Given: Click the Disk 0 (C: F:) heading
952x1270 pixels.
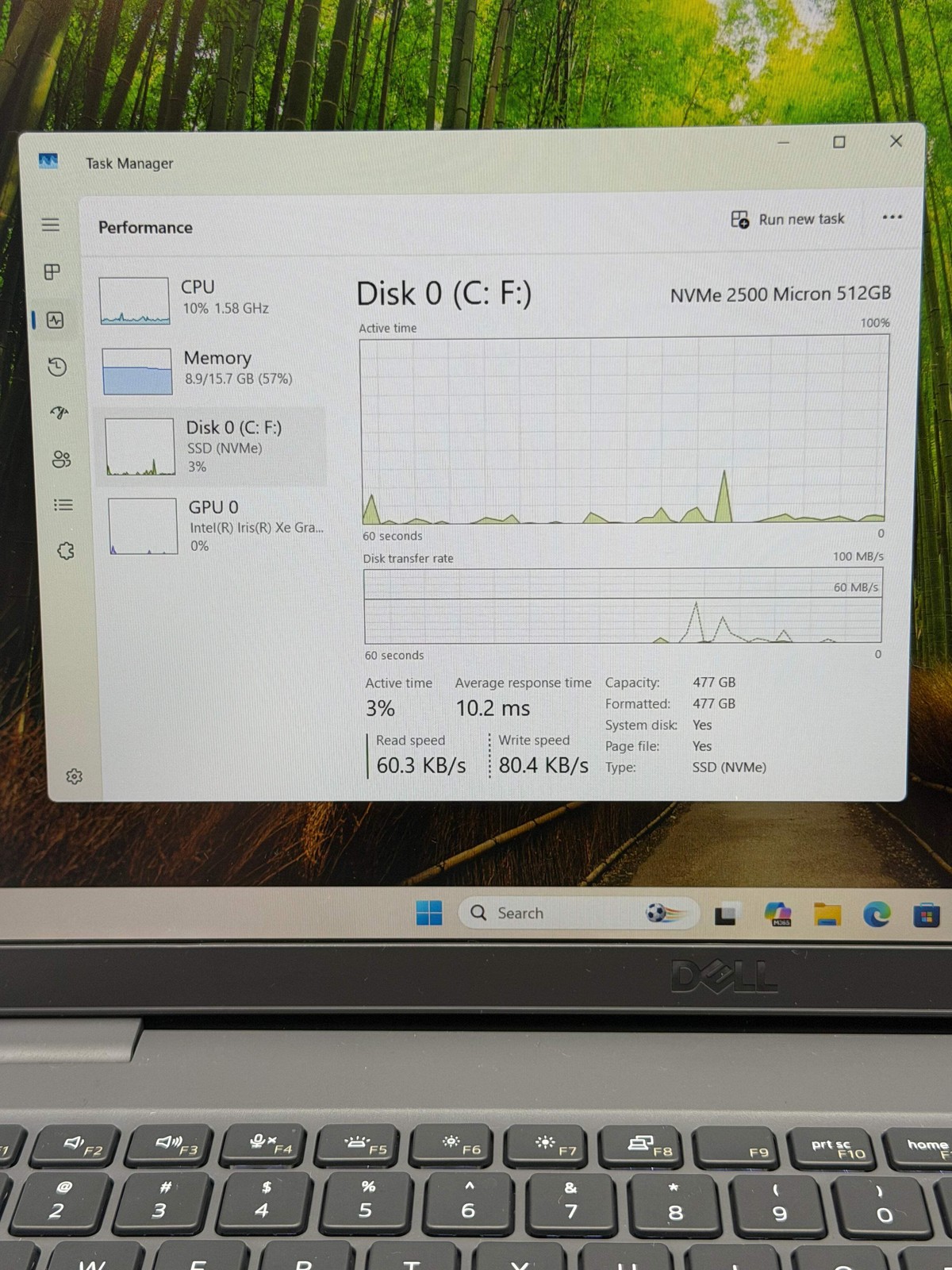Looking at the screenshot, I should click(443, 294).
